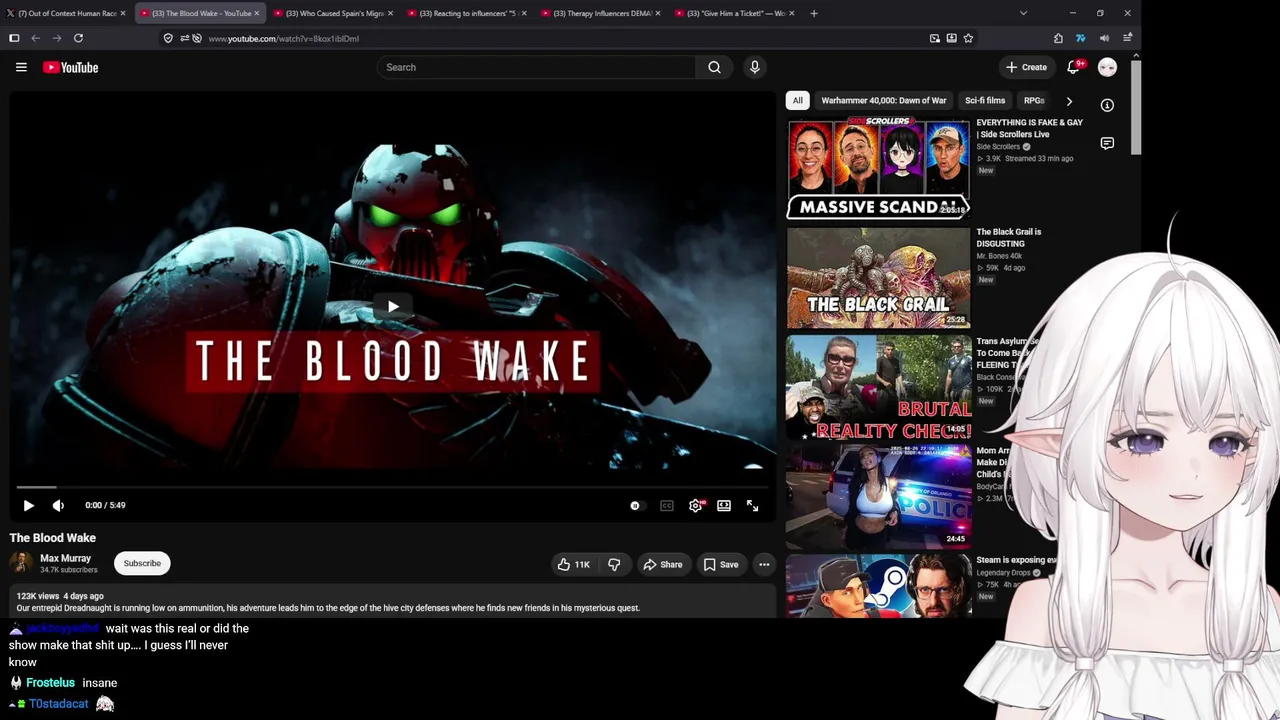The width and height of the screenshot is (1280, 720).
Task: Switch the player to theater mode
Action: coord(724,506)
